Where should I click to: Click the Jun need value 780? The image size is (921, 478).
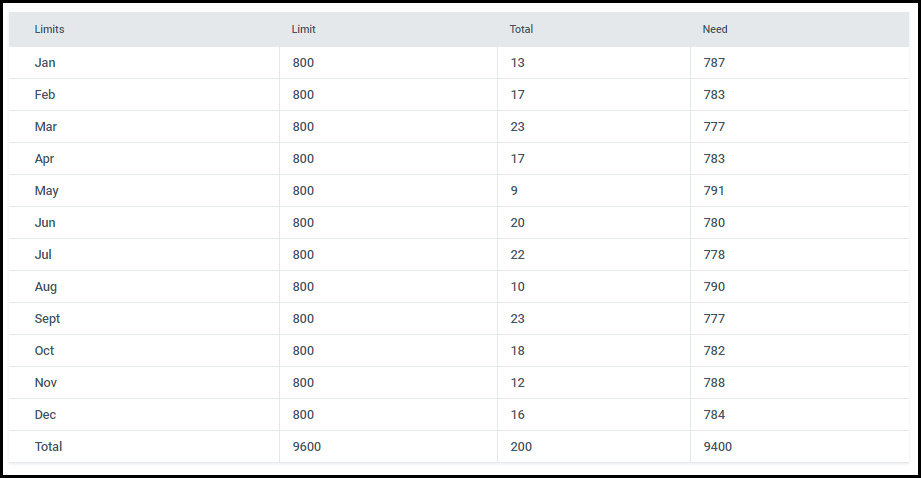click(x=714, y=223)
